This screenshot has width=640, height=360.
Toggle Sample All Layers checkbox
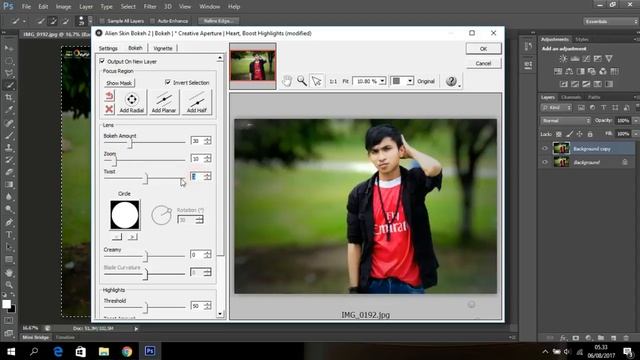point(102,21)
